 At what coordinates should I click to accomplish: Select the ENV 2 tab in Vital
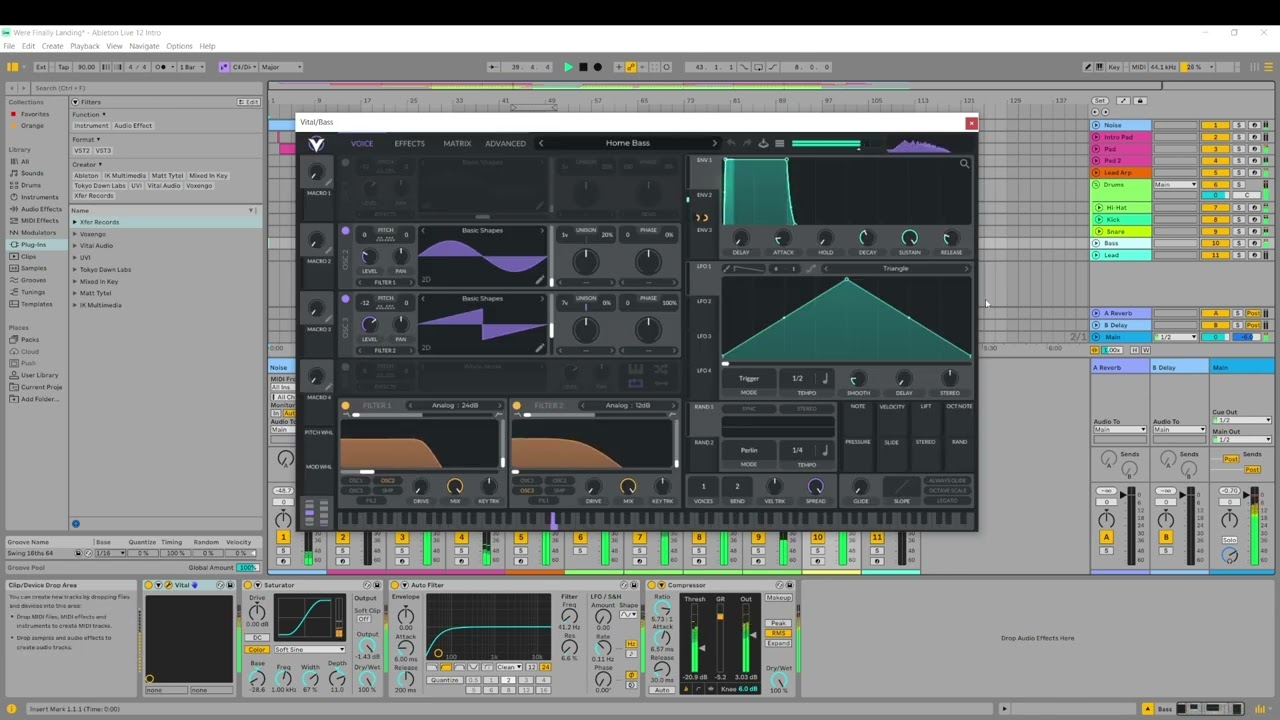[704, 195]
